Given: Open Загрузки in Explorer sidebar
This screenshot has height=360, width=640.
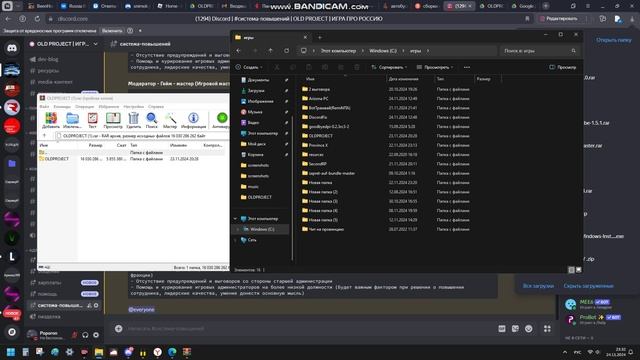Looking at the screenshot, I should (x=256, y=91).
